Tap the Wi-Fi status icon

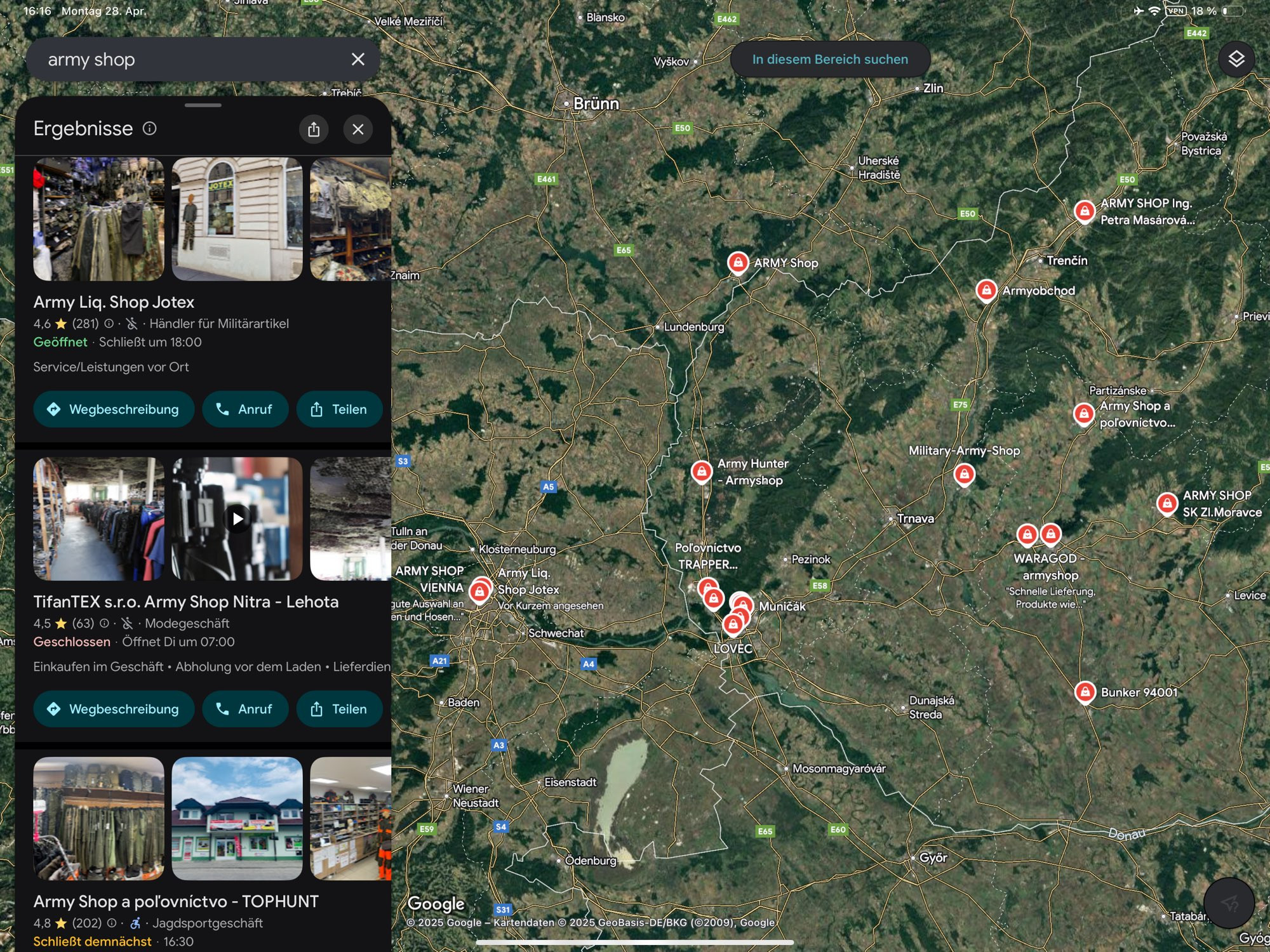point(1154,11)
